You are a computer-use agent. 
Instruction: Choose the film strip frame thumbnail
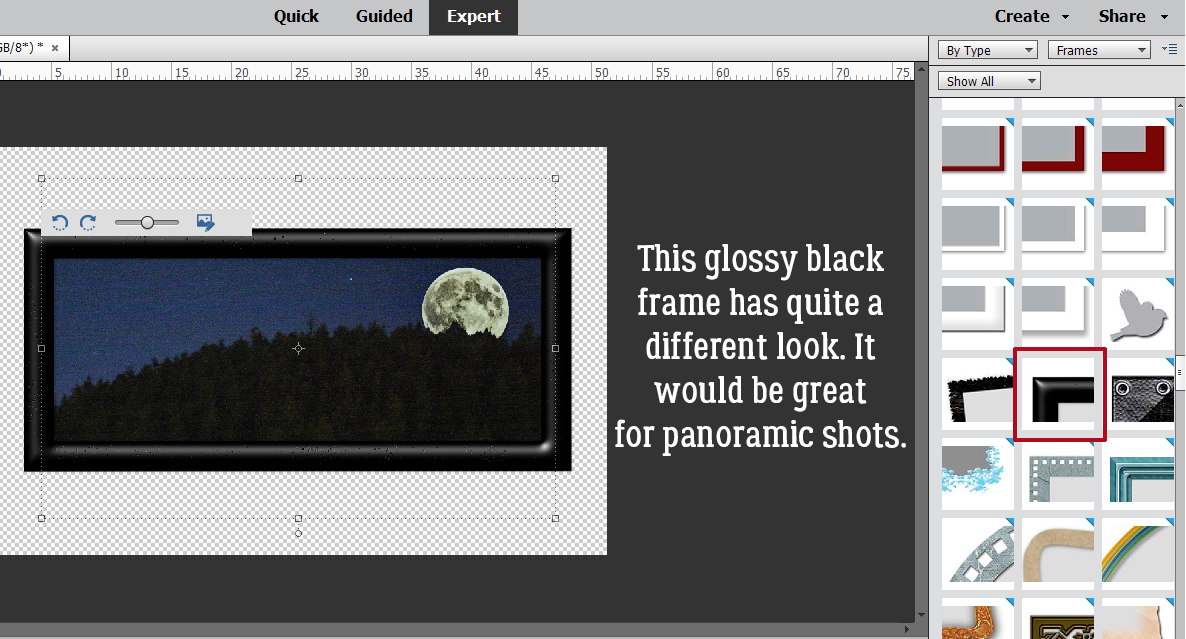click(x=978, y=554)
